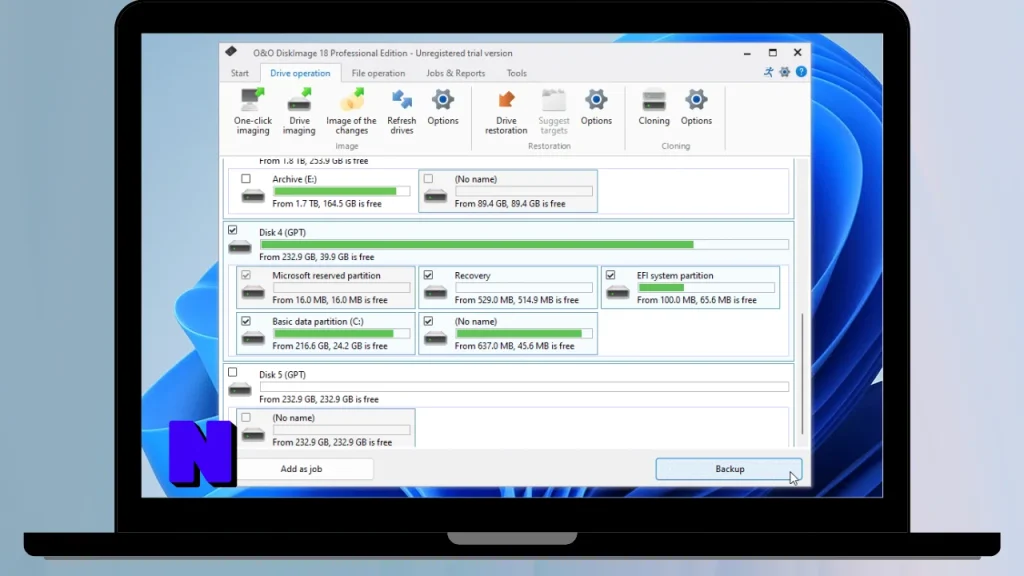
Task: Check the Archive (E:) checkbox
Action: tap(246, 178)
